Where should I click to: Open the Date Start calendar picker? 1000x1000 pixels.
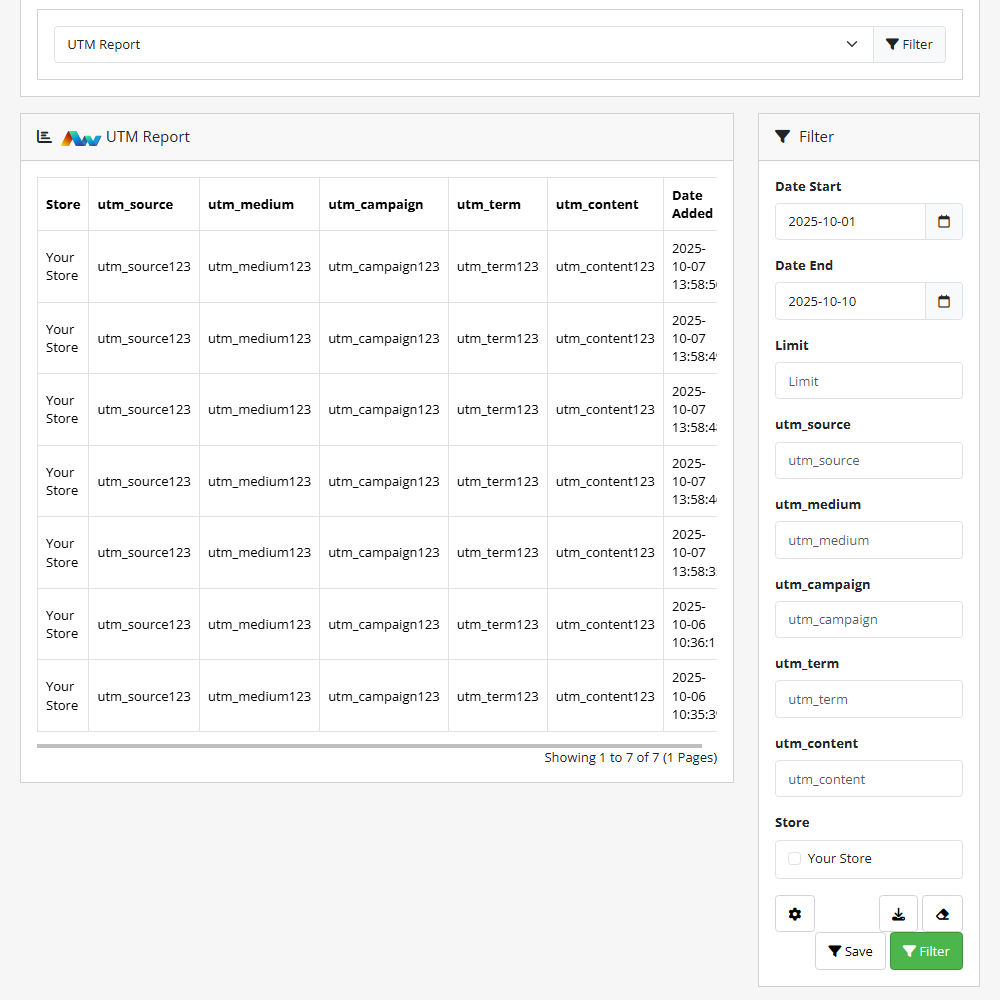[943, 222]
